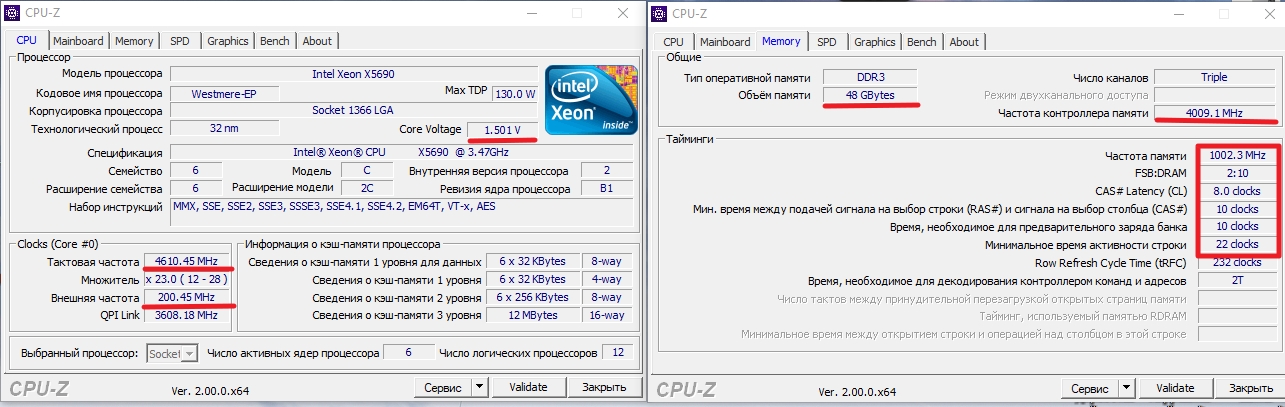The height and width of the screenshot is (407, 1285).
Task: Open Memory tab in left CPU-Z window
Action: pos(133,41)
